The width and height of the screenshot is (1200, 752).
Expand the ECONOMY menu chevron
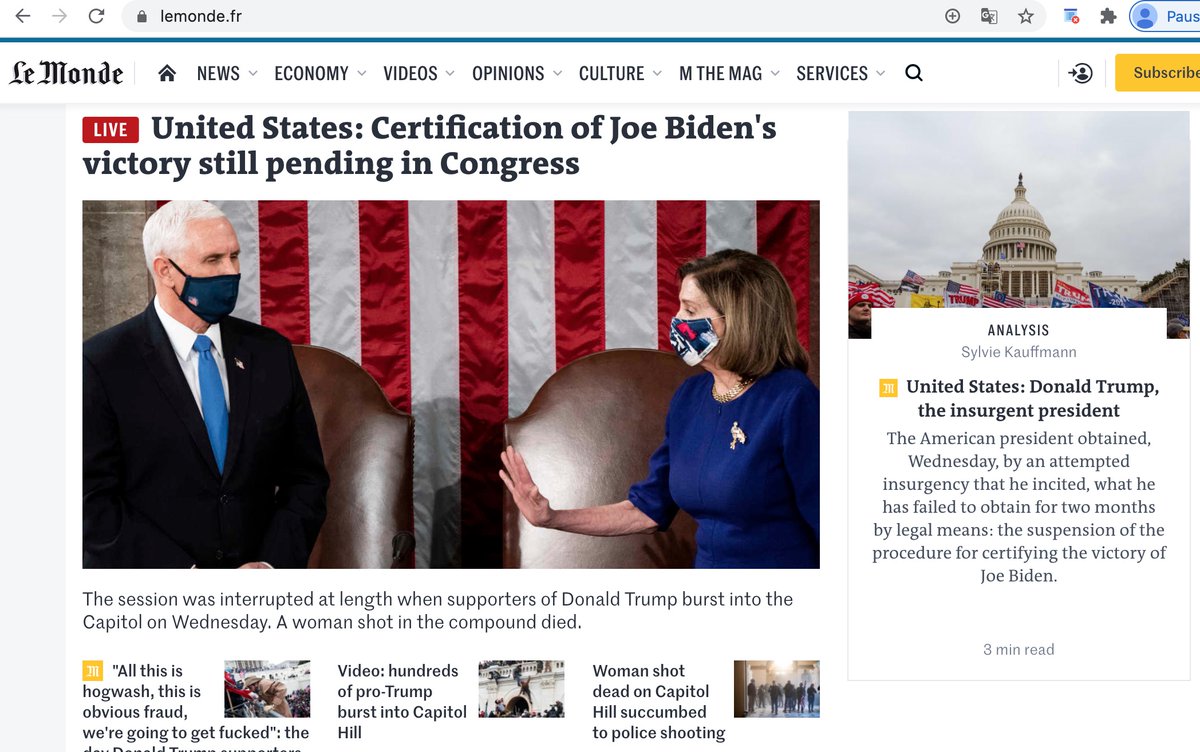click(x=361, y=73)
